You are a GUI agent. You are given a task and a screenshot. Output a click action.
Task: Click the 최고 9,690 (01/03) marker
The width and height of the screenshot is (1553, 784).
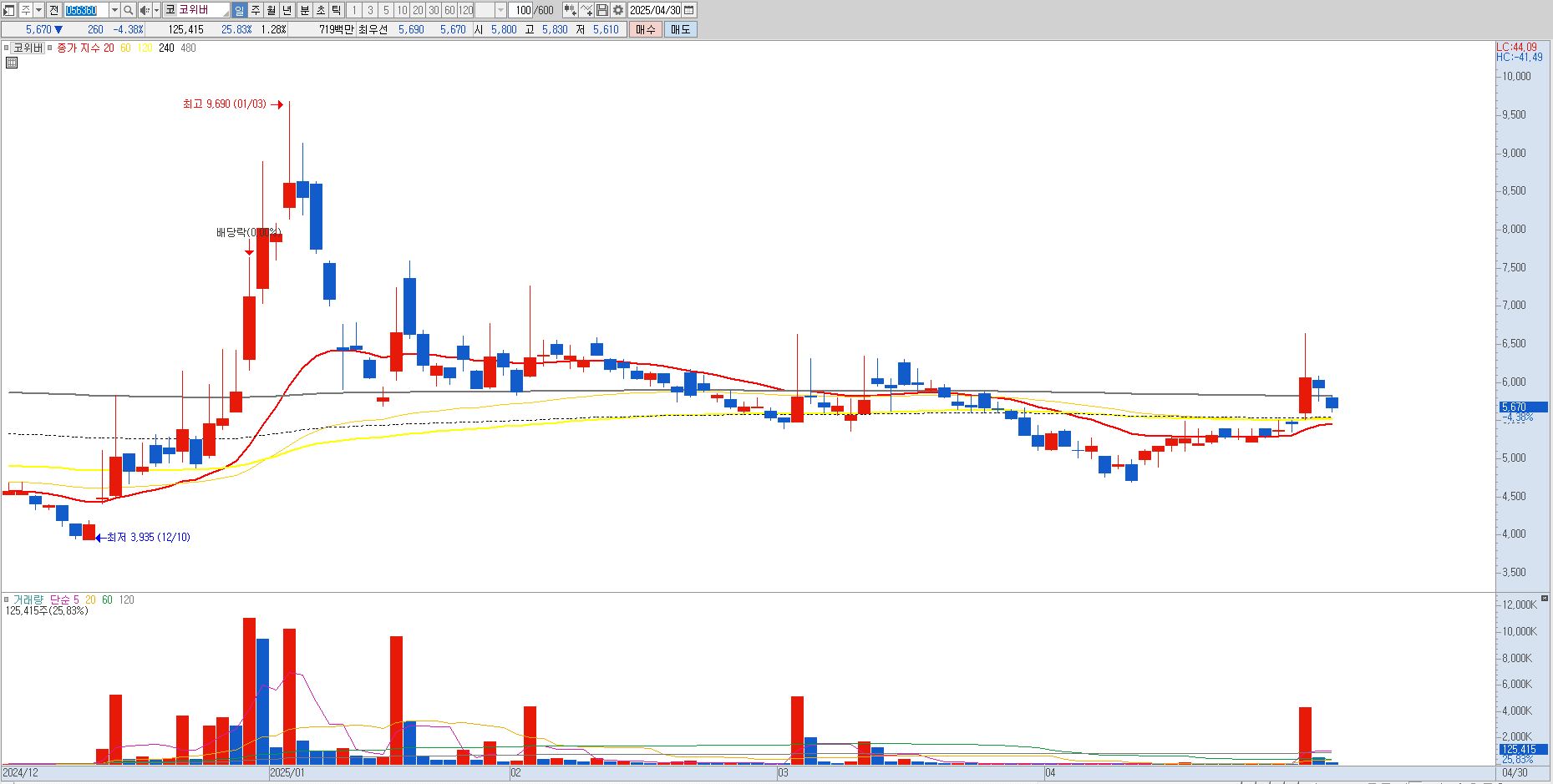[234, 104]
